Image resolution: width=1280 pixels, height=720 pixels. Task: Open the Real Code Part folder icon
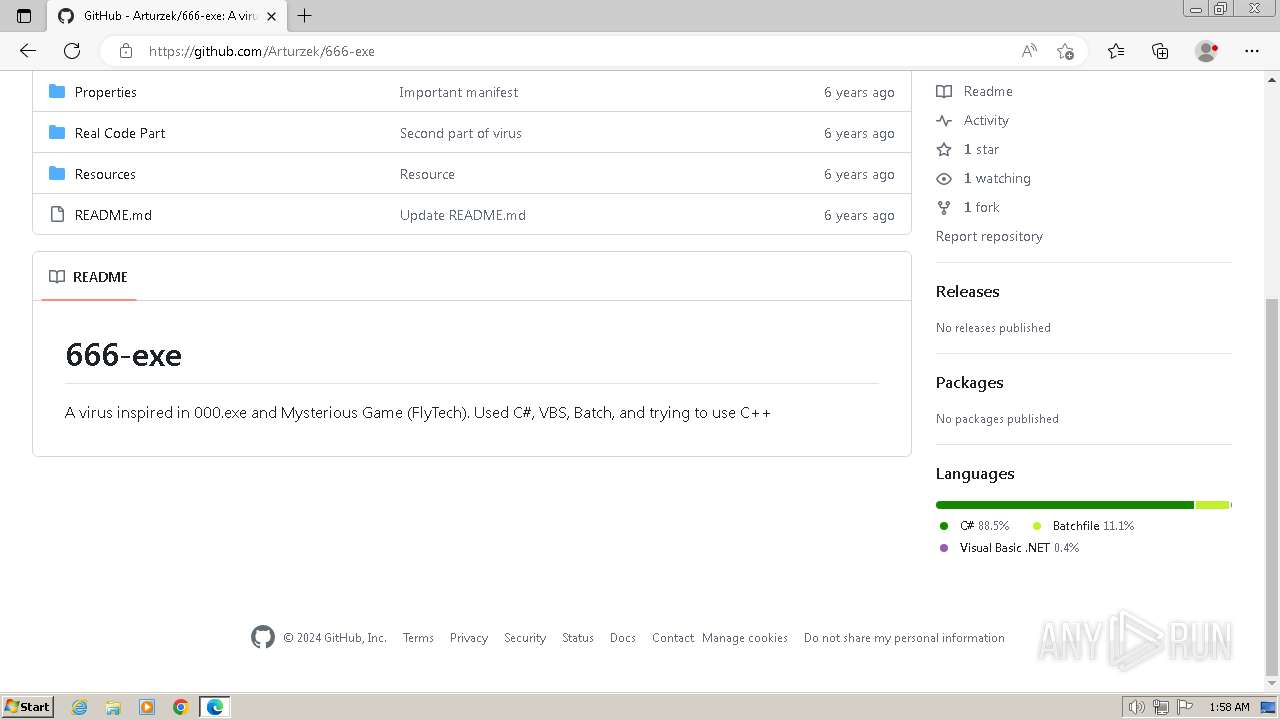point(57,133)
